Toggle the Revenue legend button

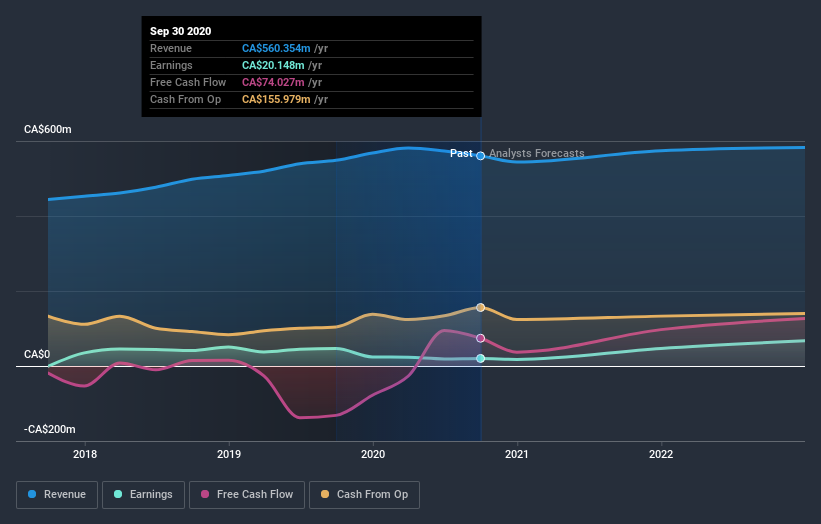pyautogui.click(x=57, y=495)
